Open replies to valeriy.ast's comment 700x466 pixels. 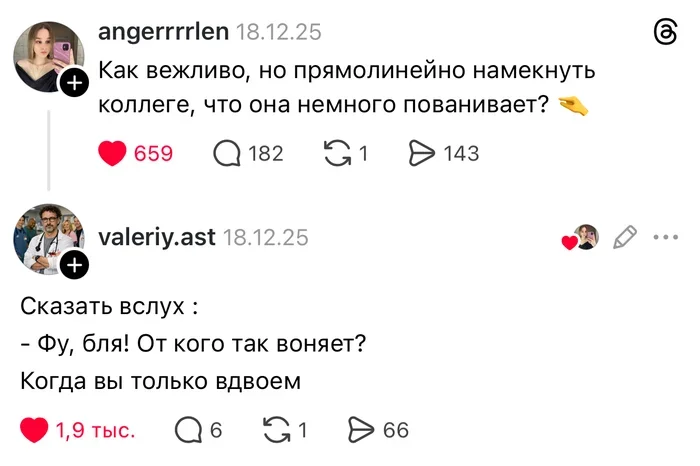(188, 430)
